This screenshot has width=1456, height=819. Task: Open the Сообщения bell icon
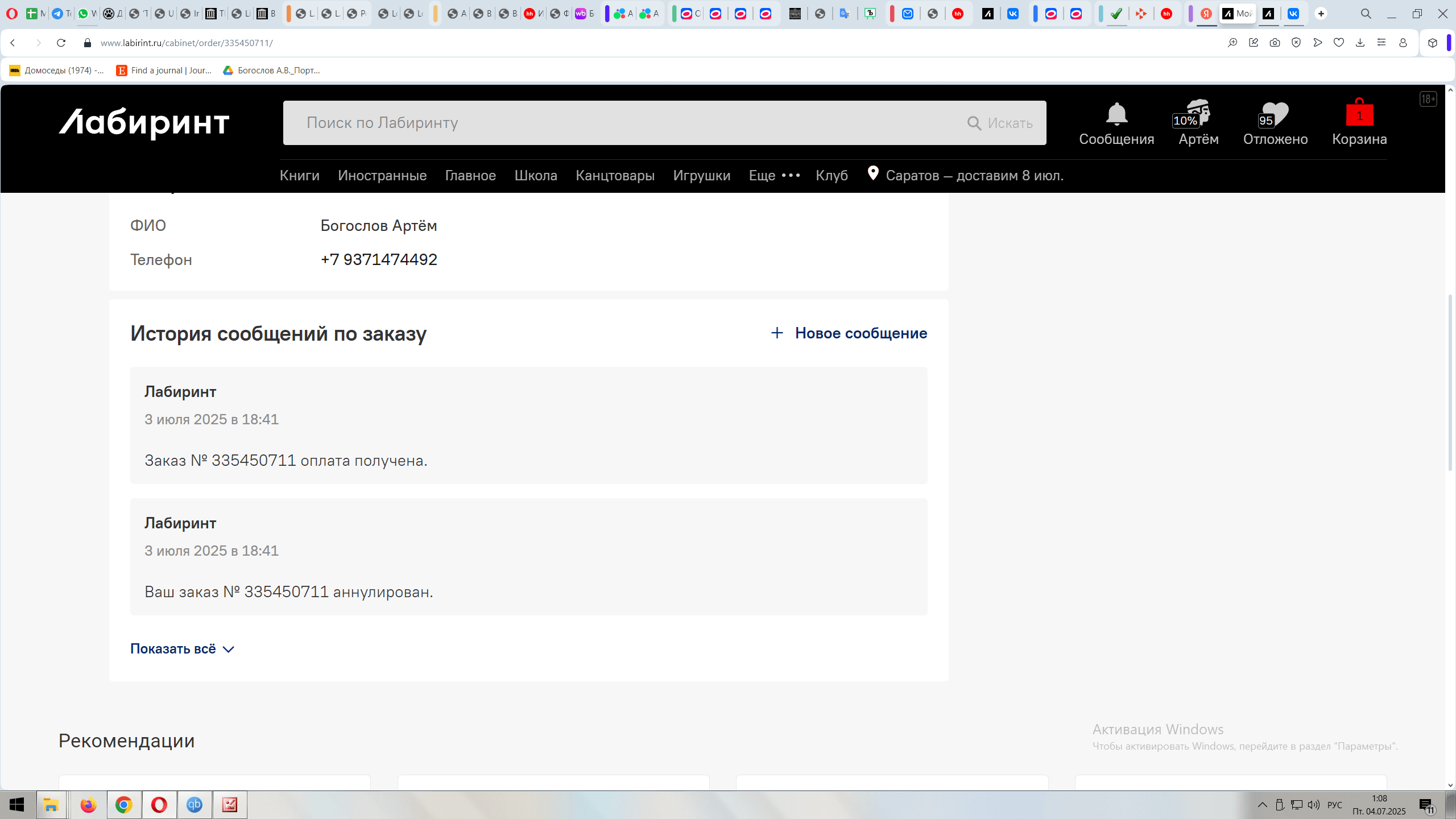[1116, 124]
